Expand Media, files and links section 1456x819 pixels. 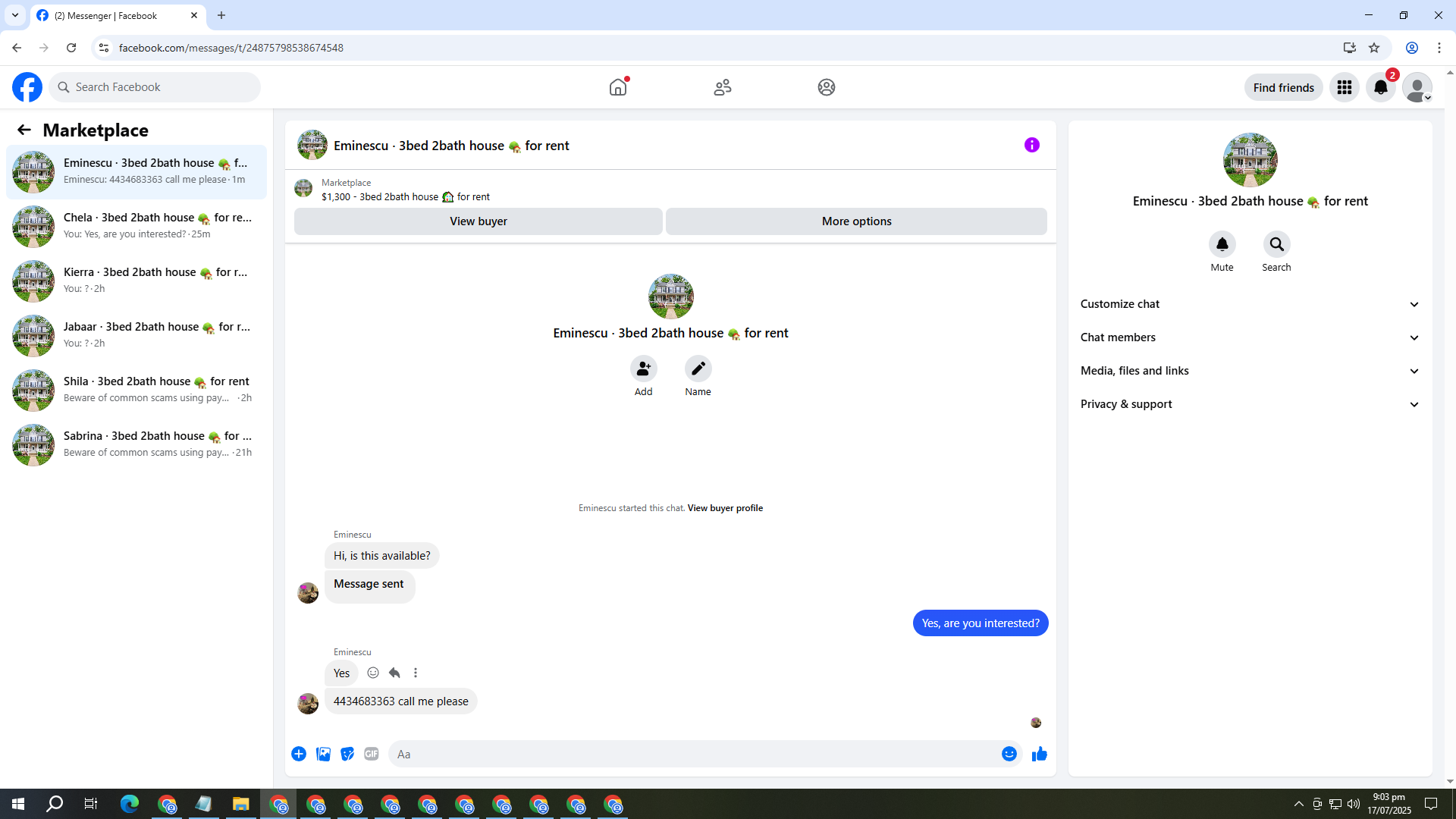pyautogui.click(x=1250, y=371)
